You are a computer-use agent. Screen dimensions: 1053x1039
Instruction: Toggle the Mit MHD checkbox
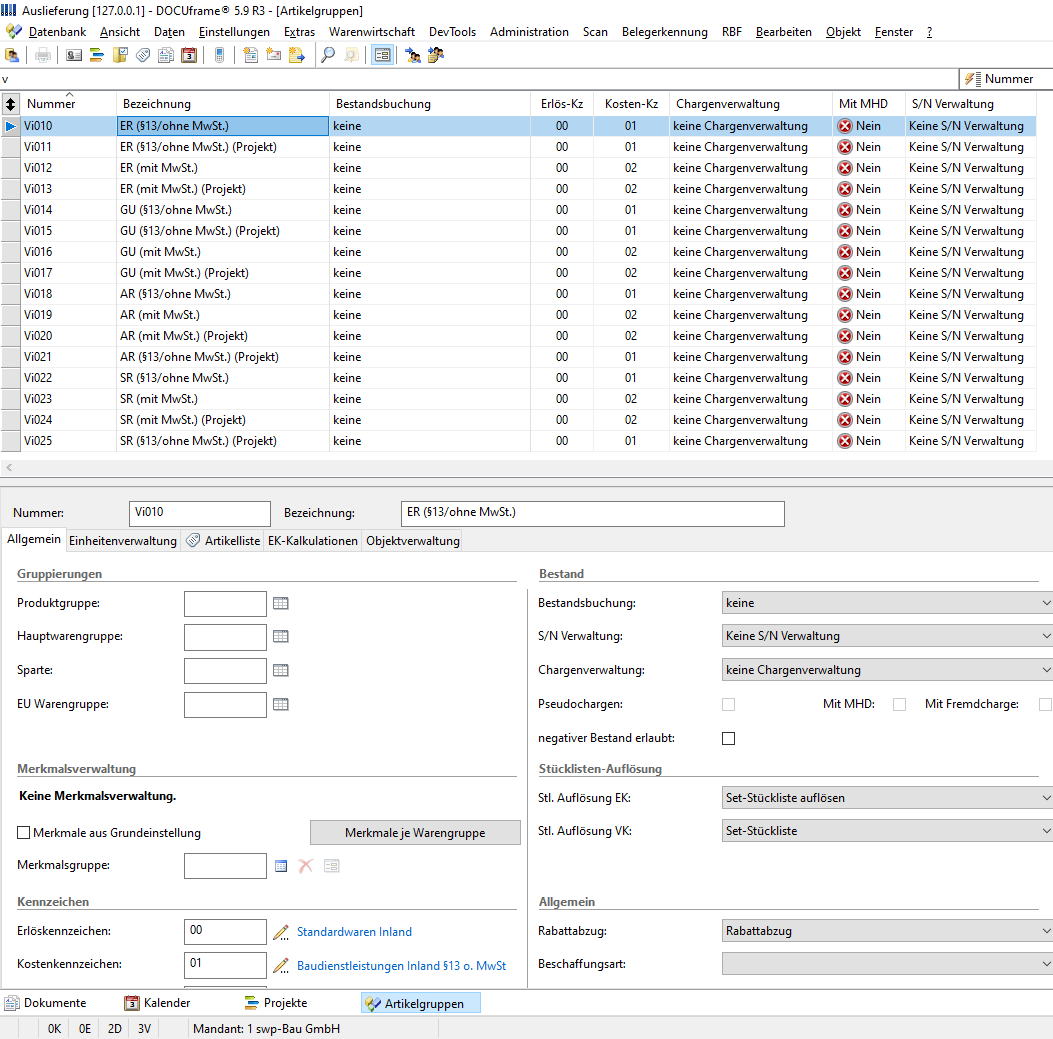[x=899, y=704]
